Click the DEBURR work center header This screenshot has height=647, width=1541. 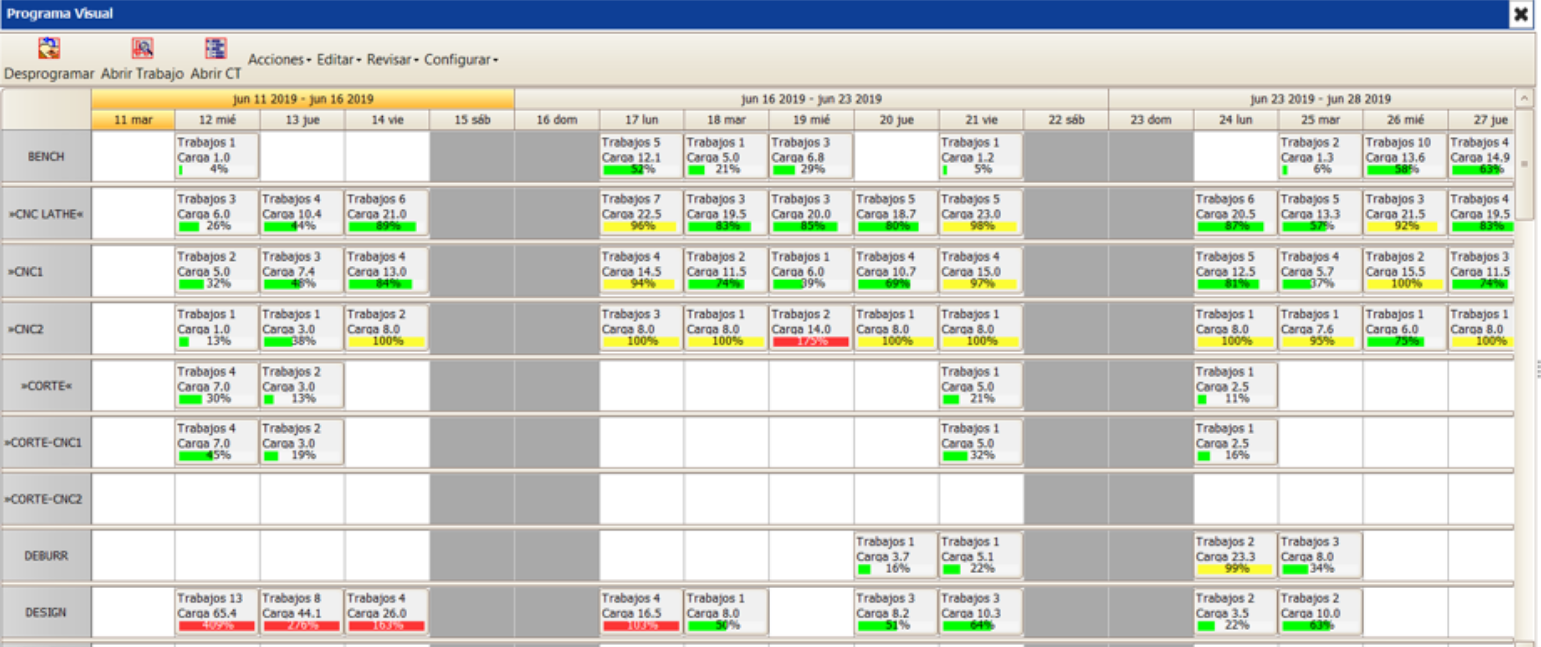tap(46, 556)
